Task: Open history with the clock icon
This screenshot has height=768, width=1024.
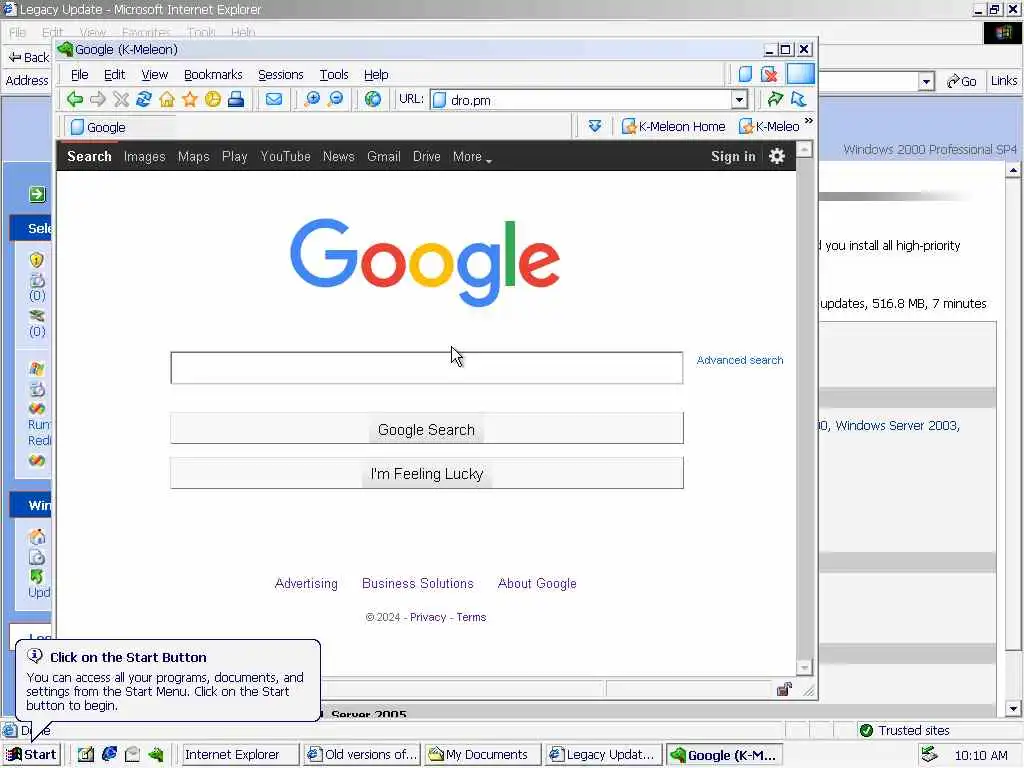Action: pos(213,99)
